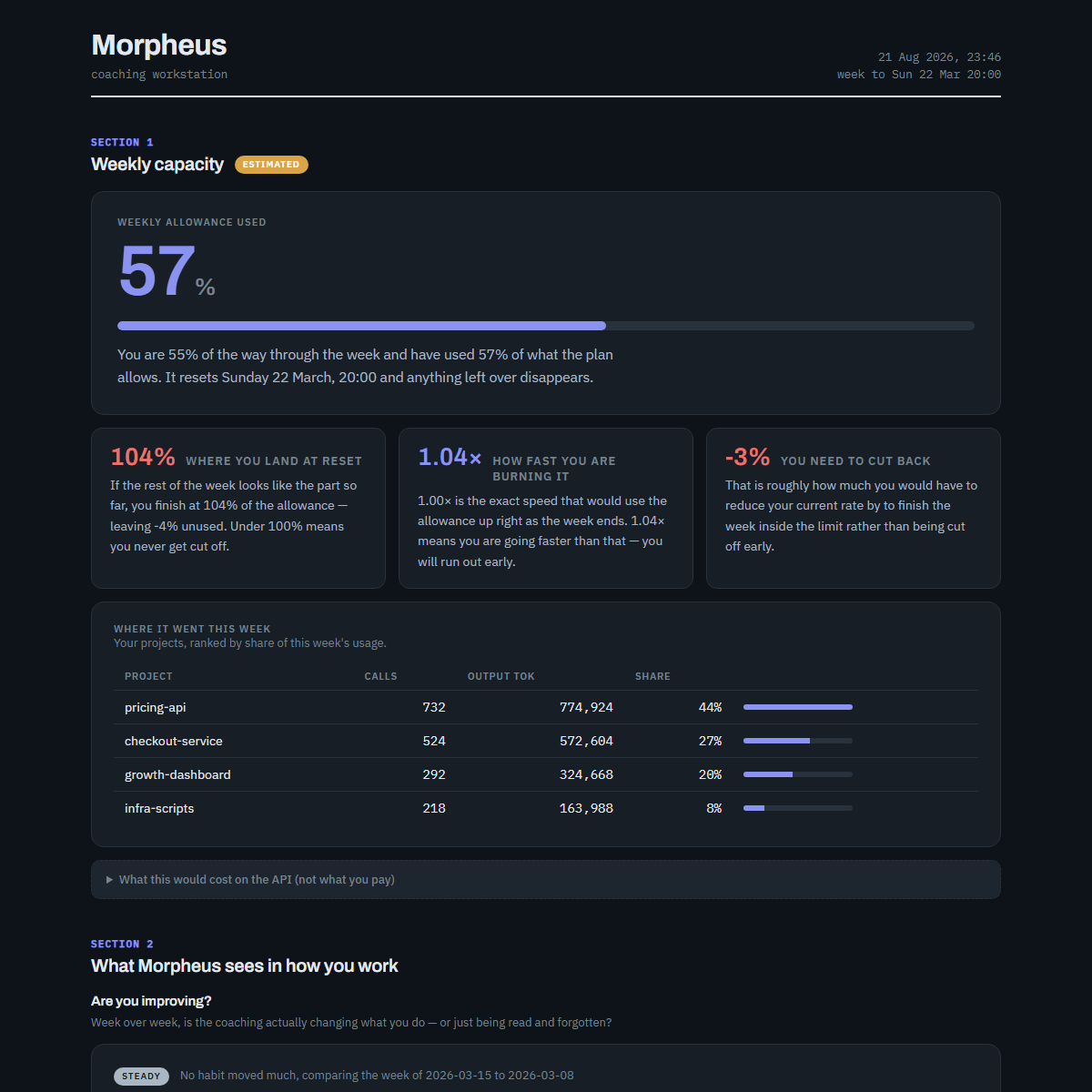The image size is (1092, 1092).
Task: Click the week to Sun 22 Mar 20:00 text
Action: click(919, 75)
